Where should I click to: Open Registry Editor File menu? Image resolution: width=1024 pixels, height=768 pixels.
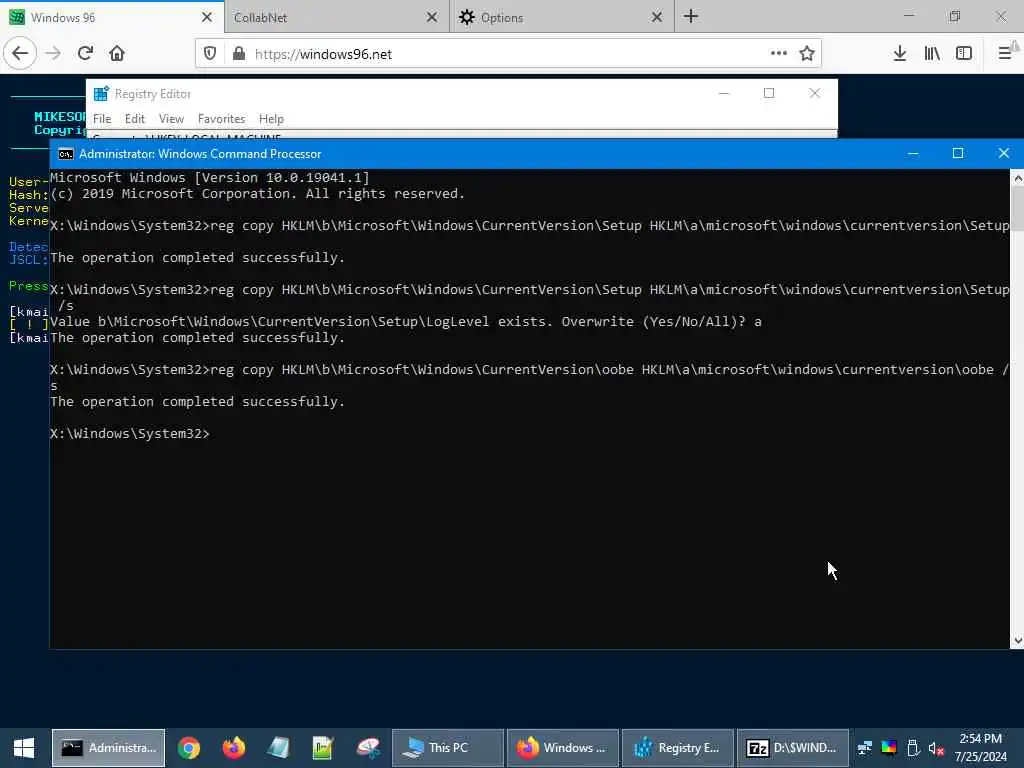(102, 119)
